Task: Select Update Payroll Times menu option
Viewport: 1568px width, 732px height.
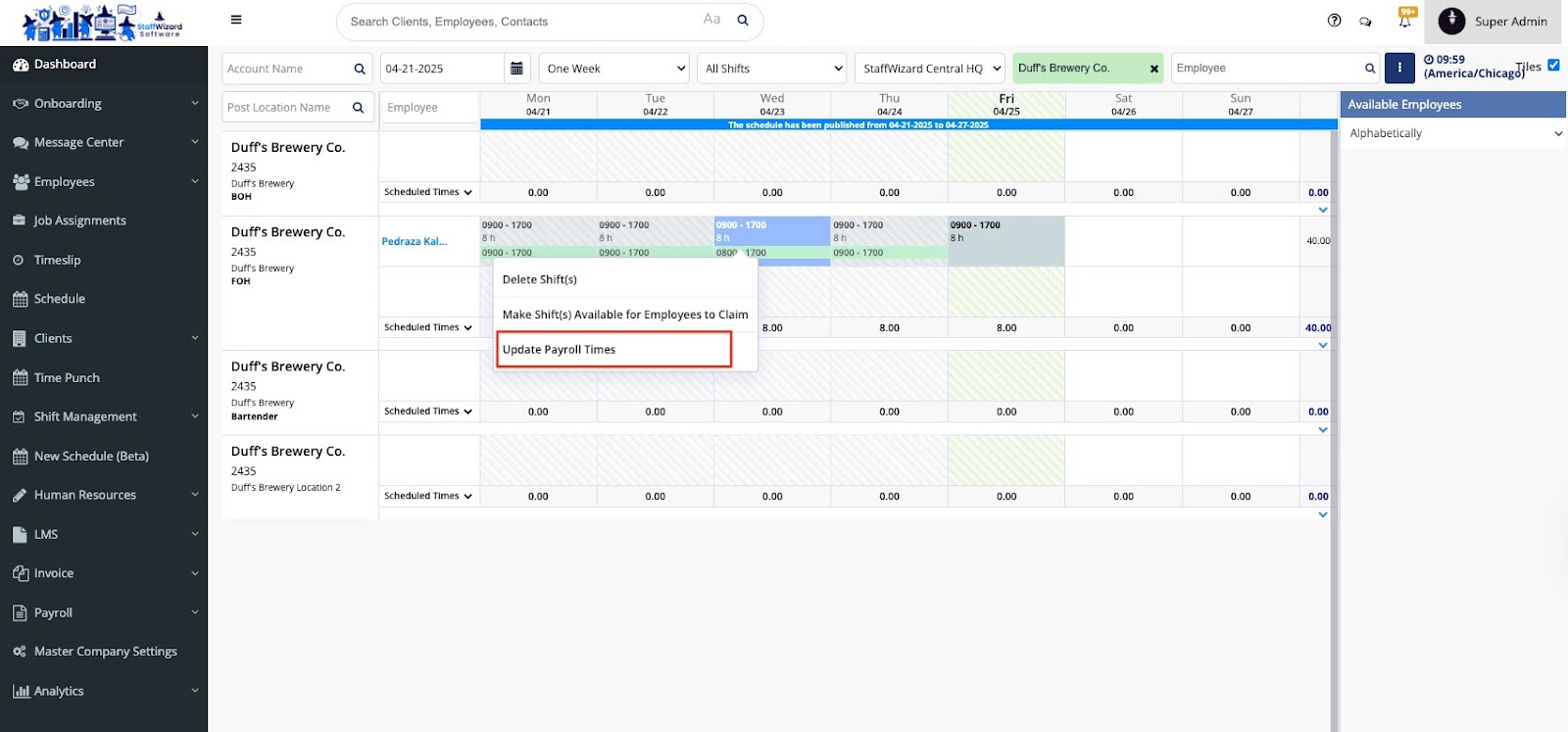Action: [612, 350]
